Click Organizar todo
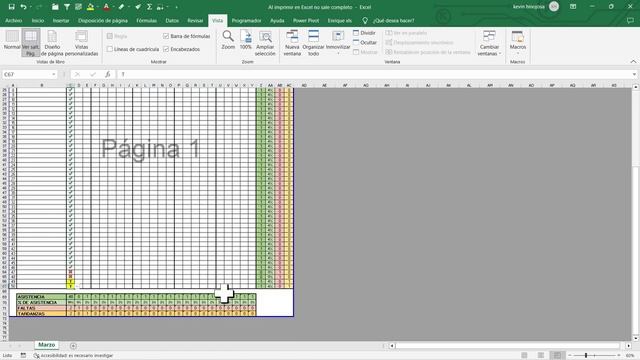Image resolution: width=640 pixels, height=360 pixels. pyautogui.click(x=313, y=42)
